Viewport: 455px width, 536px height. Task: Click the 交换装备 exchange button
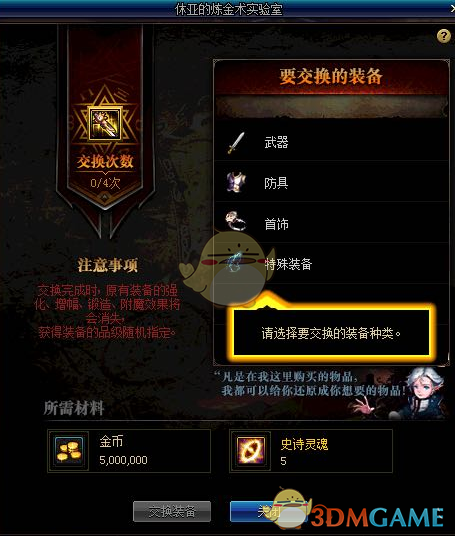172,511
